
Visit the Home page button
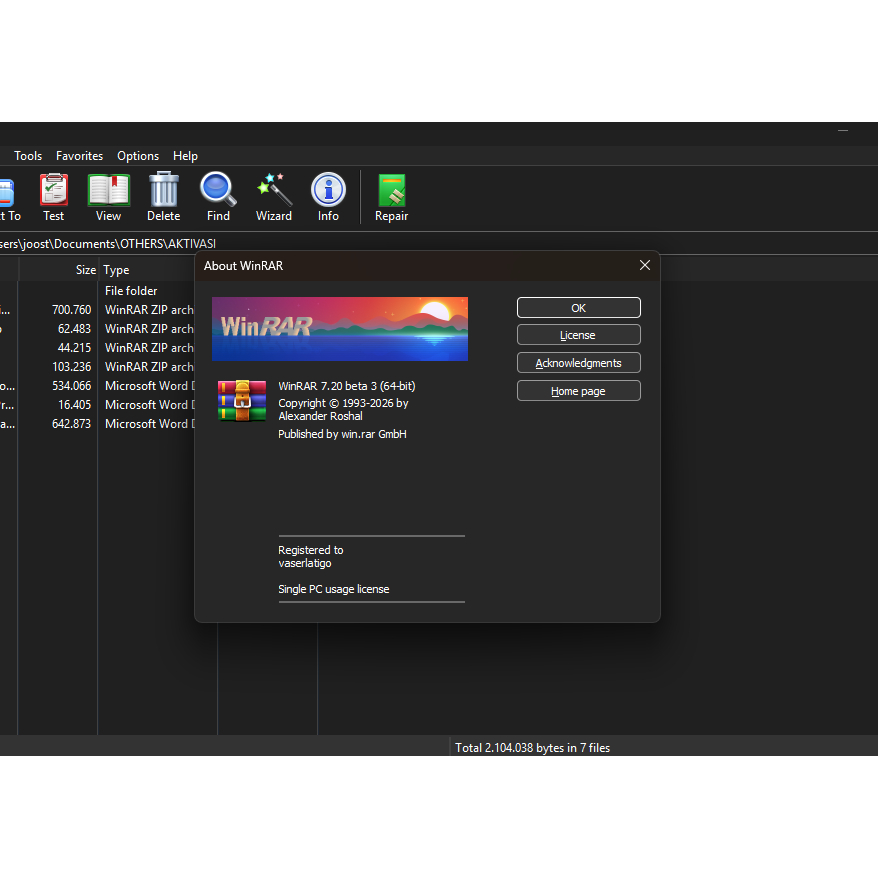(x=578, y=391)
